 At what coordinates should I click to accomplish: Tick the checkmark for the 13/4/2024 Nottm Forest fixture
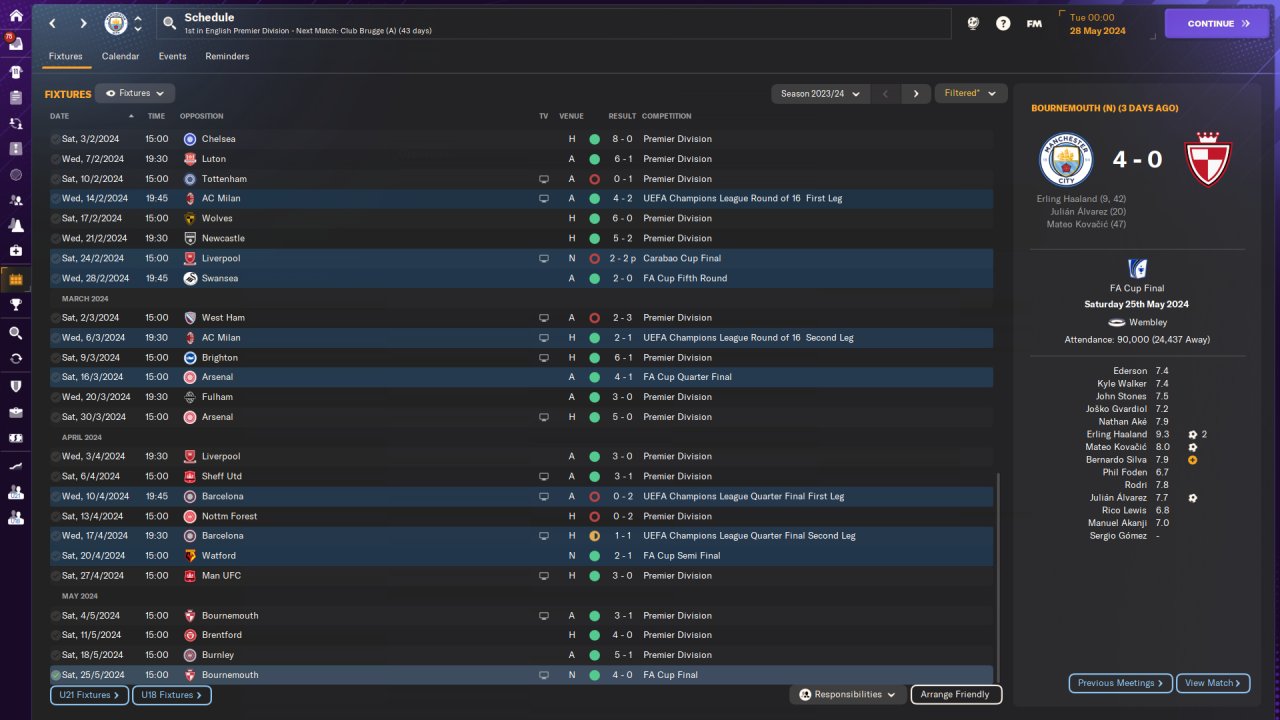point(56,516)
